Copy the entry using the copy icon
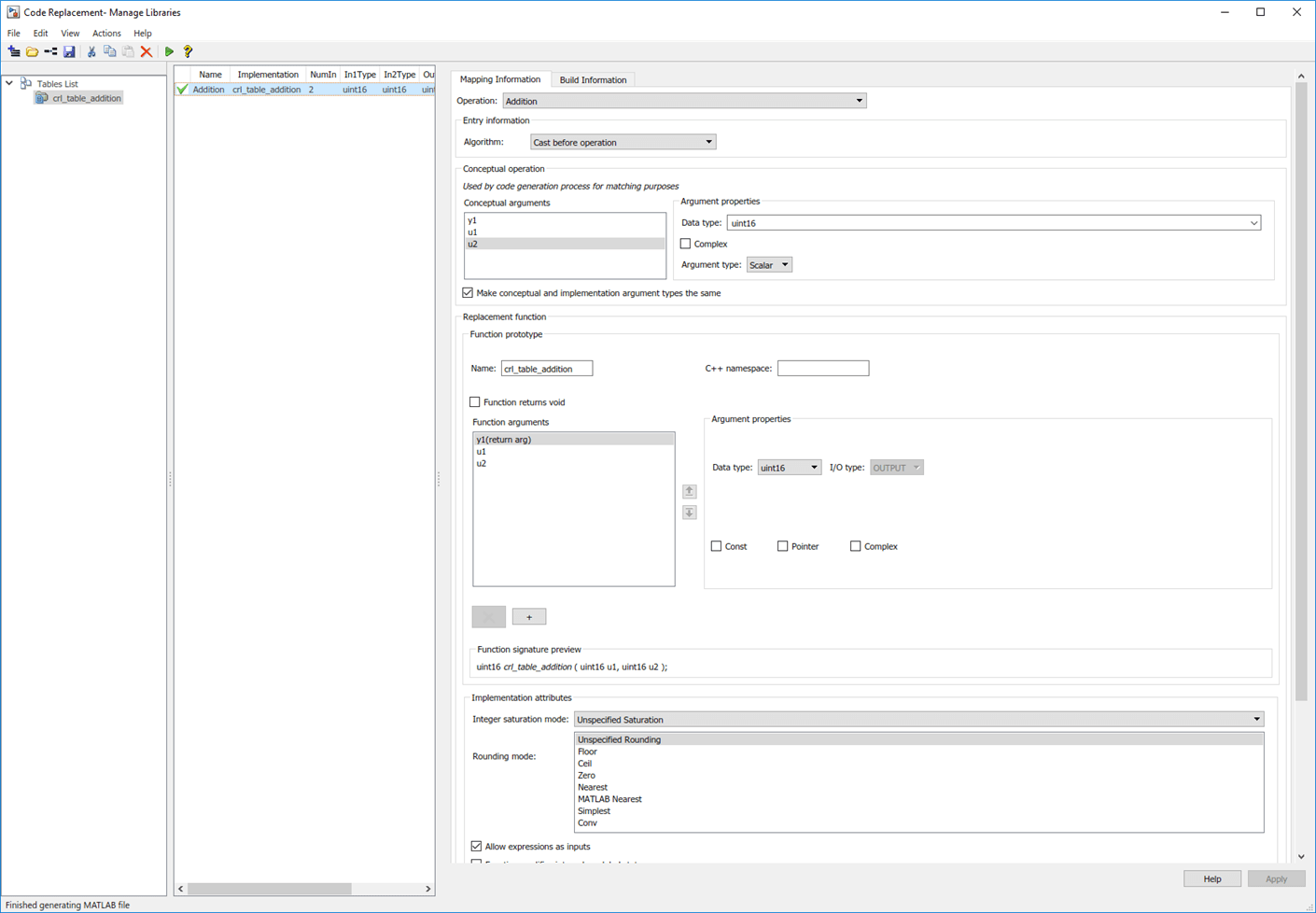This screenshot has height=913, width=1316. [110, 52]
